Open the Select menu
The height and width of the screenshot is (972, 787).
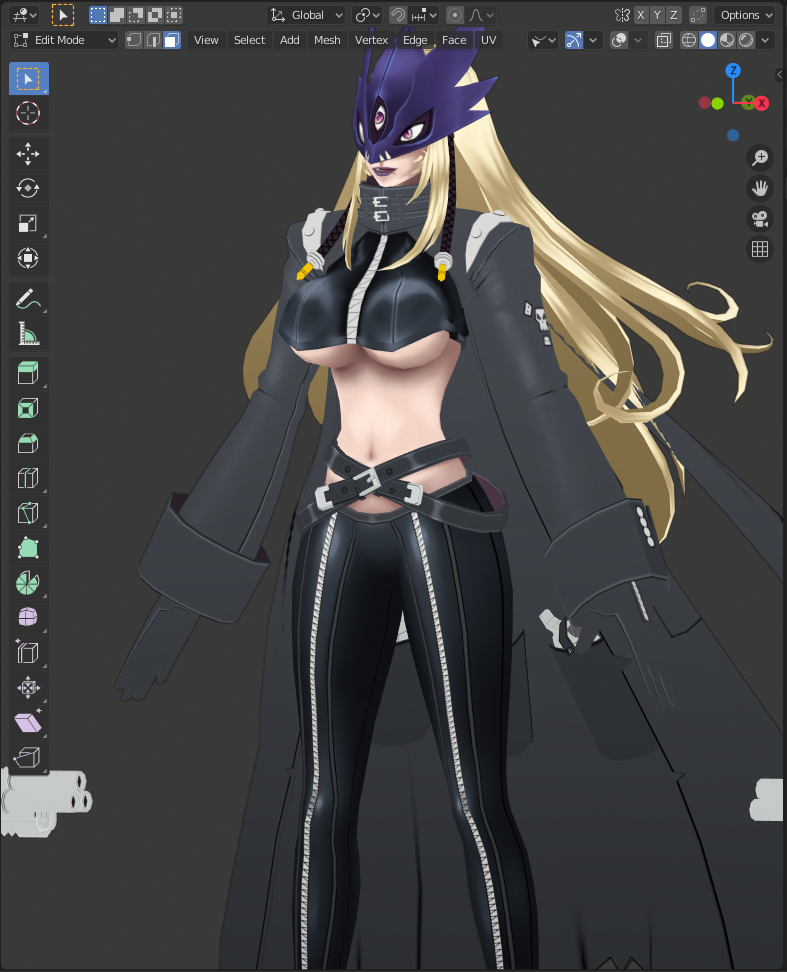click(249, 40)
